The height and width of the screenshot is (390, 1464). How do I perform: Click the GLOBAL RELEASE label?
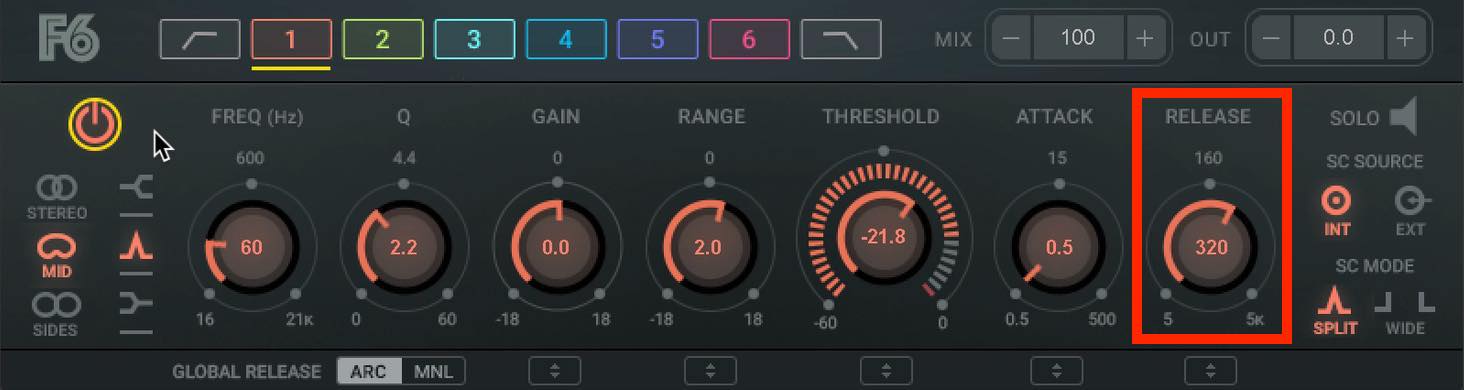click(x=247, y=372)
